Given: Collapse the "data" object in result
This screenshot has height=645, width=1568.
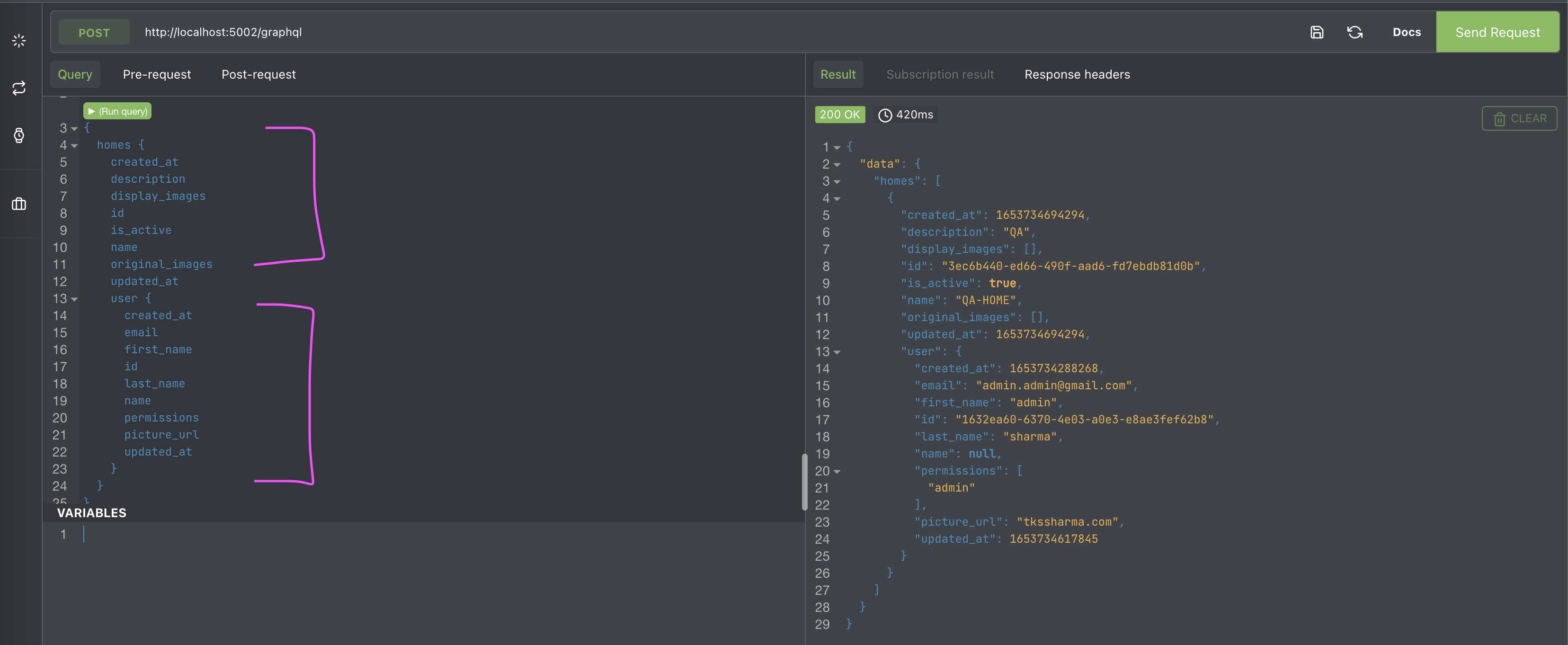Looking at the screenshot, I should pyautogui.click(x=837, y=164).
